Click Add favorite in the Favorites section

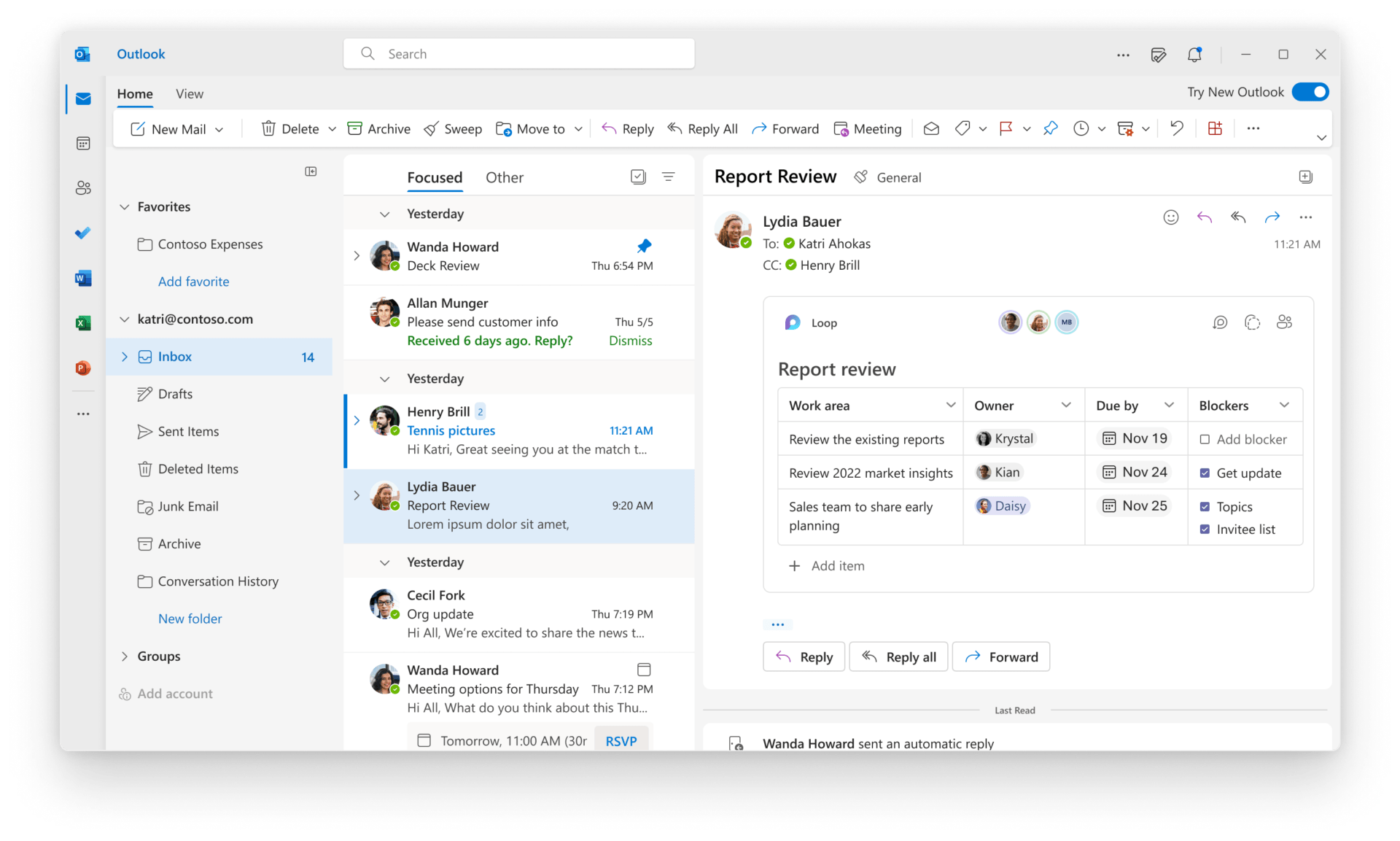193,281
